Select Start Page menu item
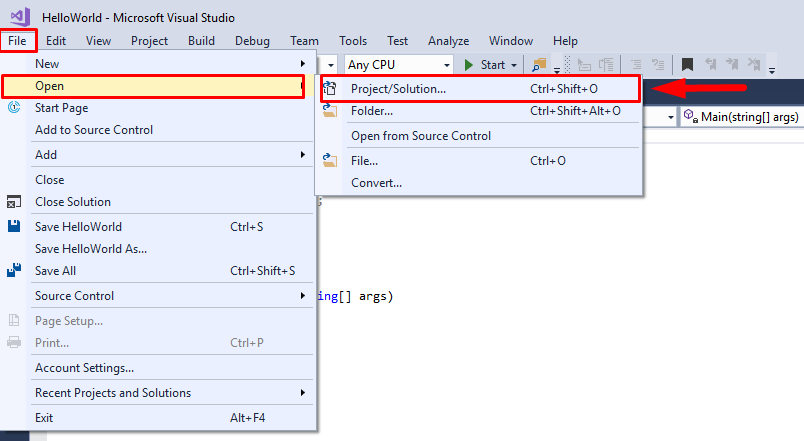Screen dimensions: 804x441 point(158,108)
